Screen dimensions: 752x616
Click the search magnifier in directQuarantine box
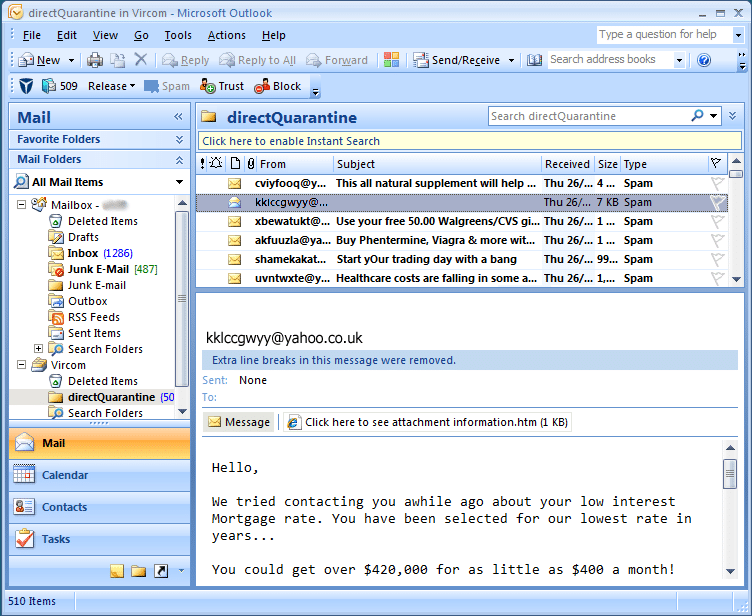[x=697, y=116]
